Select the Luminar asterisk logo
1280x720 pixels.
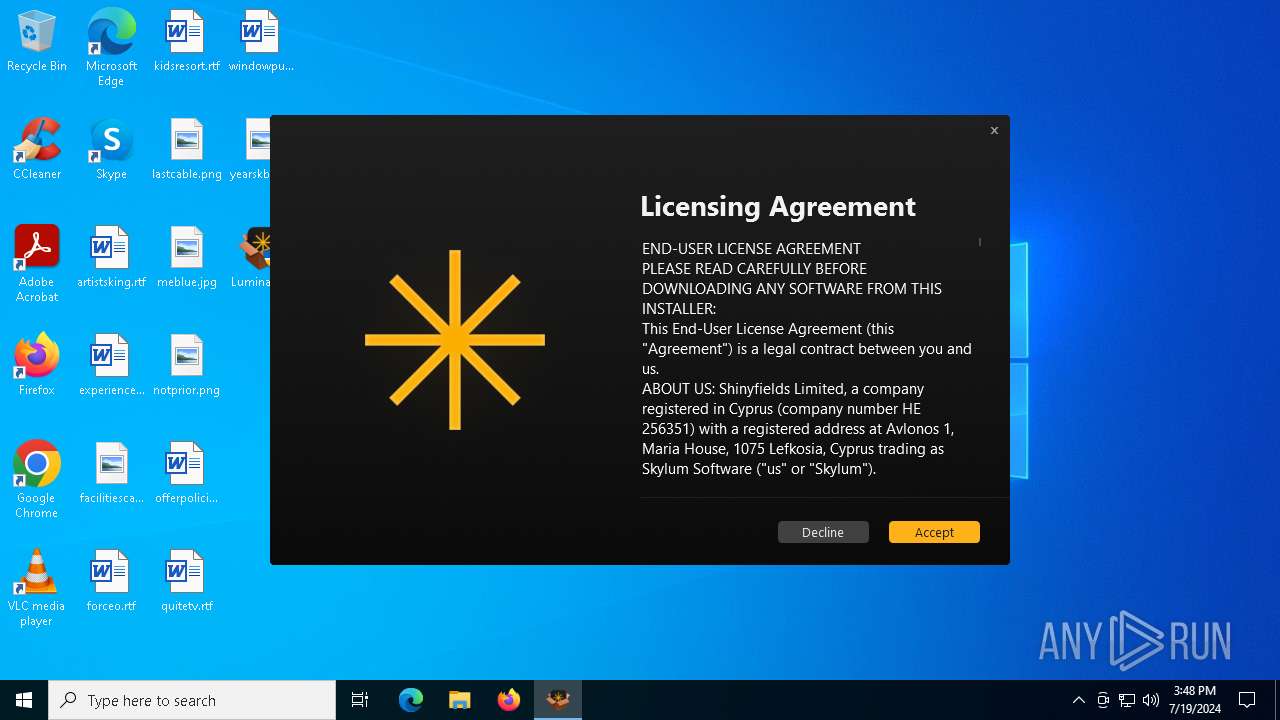click(455, 340)
